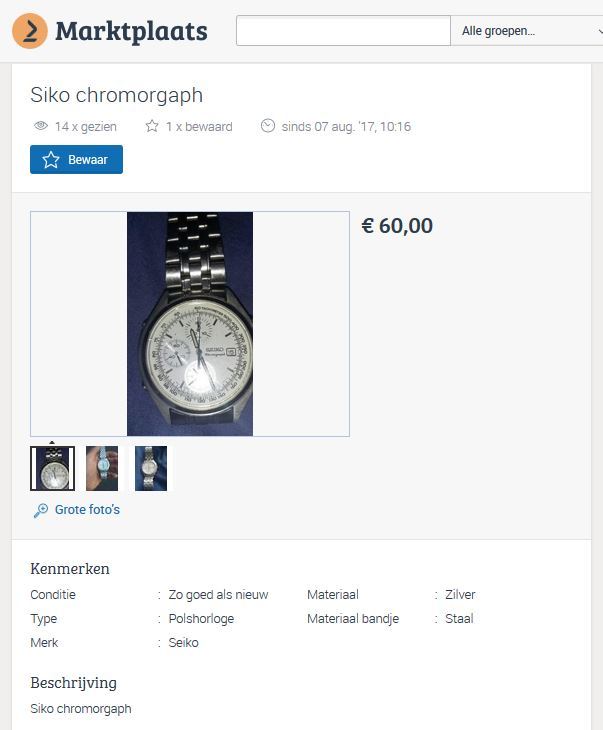
Task: Open the Grote foto's link
Action: [x=87, y=510]
